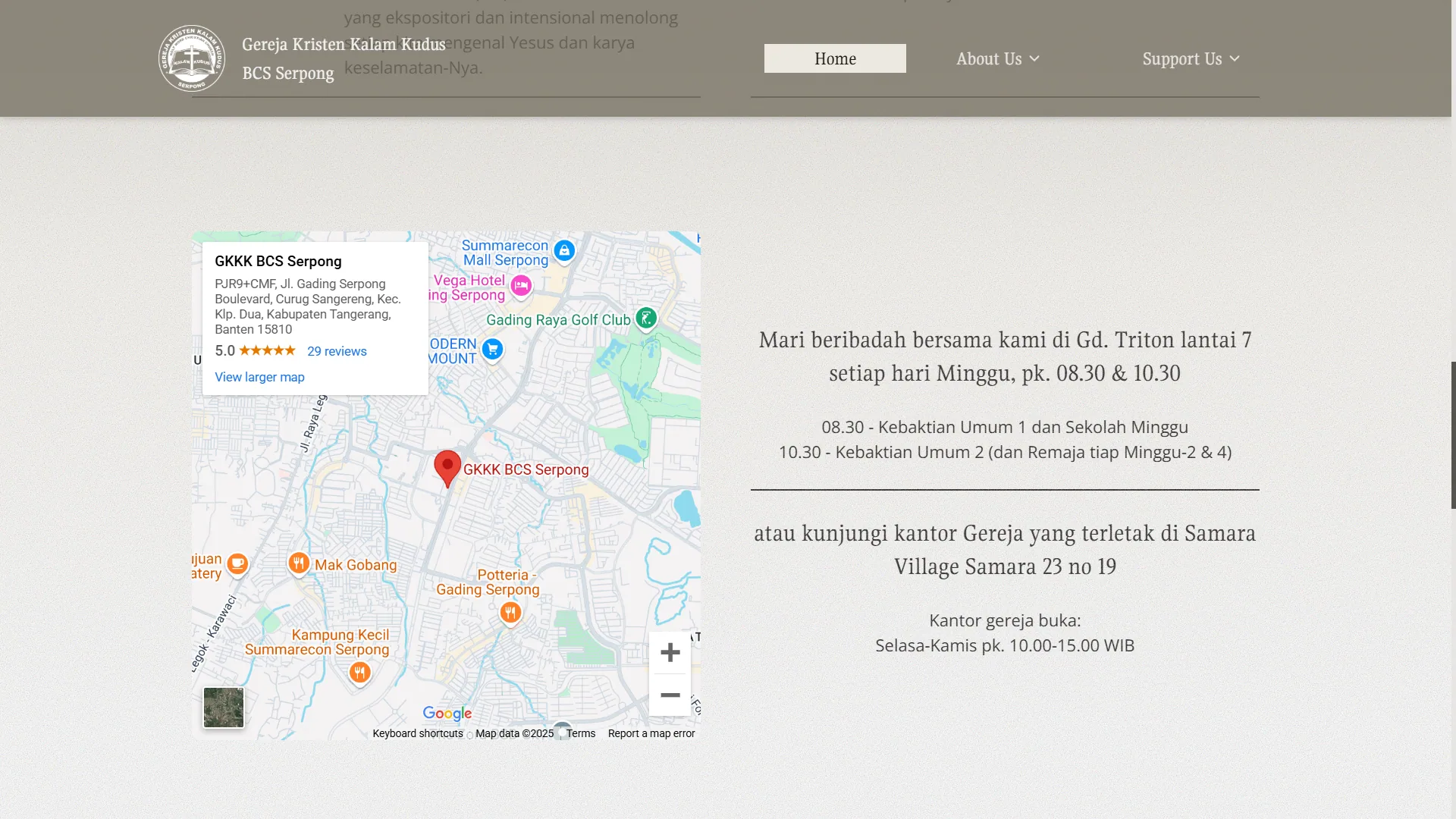Select the red GKKK BCS Serpong marker
This screenshot has height=819, width=1456.
(447, 468)
